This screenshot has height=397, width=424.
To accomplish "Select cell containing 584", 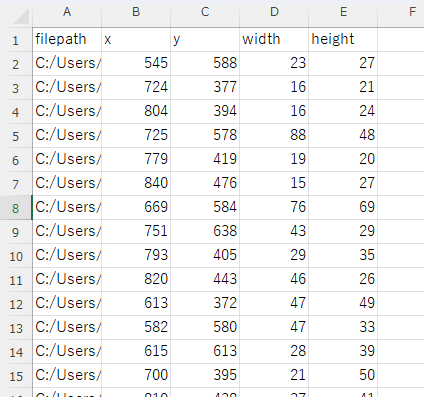I will click(205, 208).
